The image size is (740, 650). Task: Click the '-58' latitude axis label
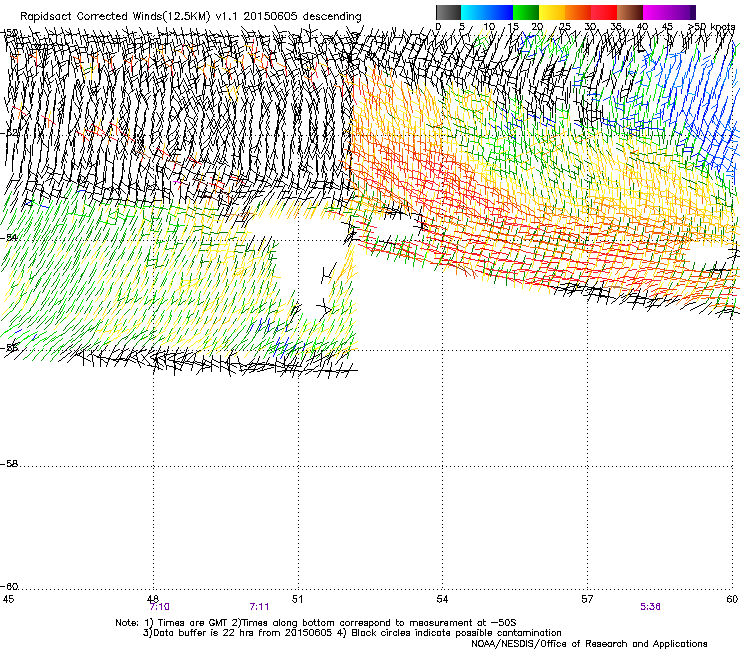[9, 464]
